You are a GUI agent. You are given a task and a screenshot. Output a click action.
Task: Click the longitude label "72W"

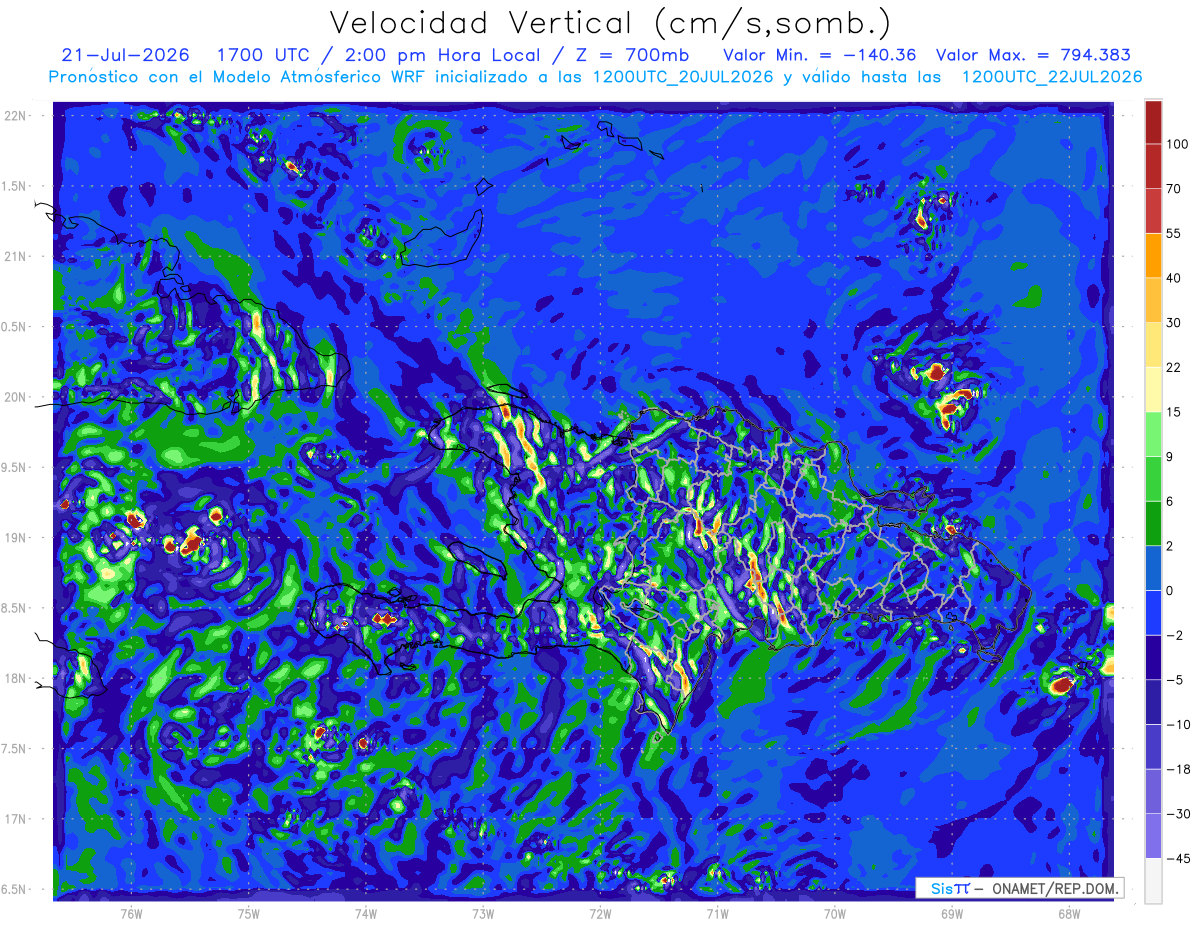click(600, 913)
